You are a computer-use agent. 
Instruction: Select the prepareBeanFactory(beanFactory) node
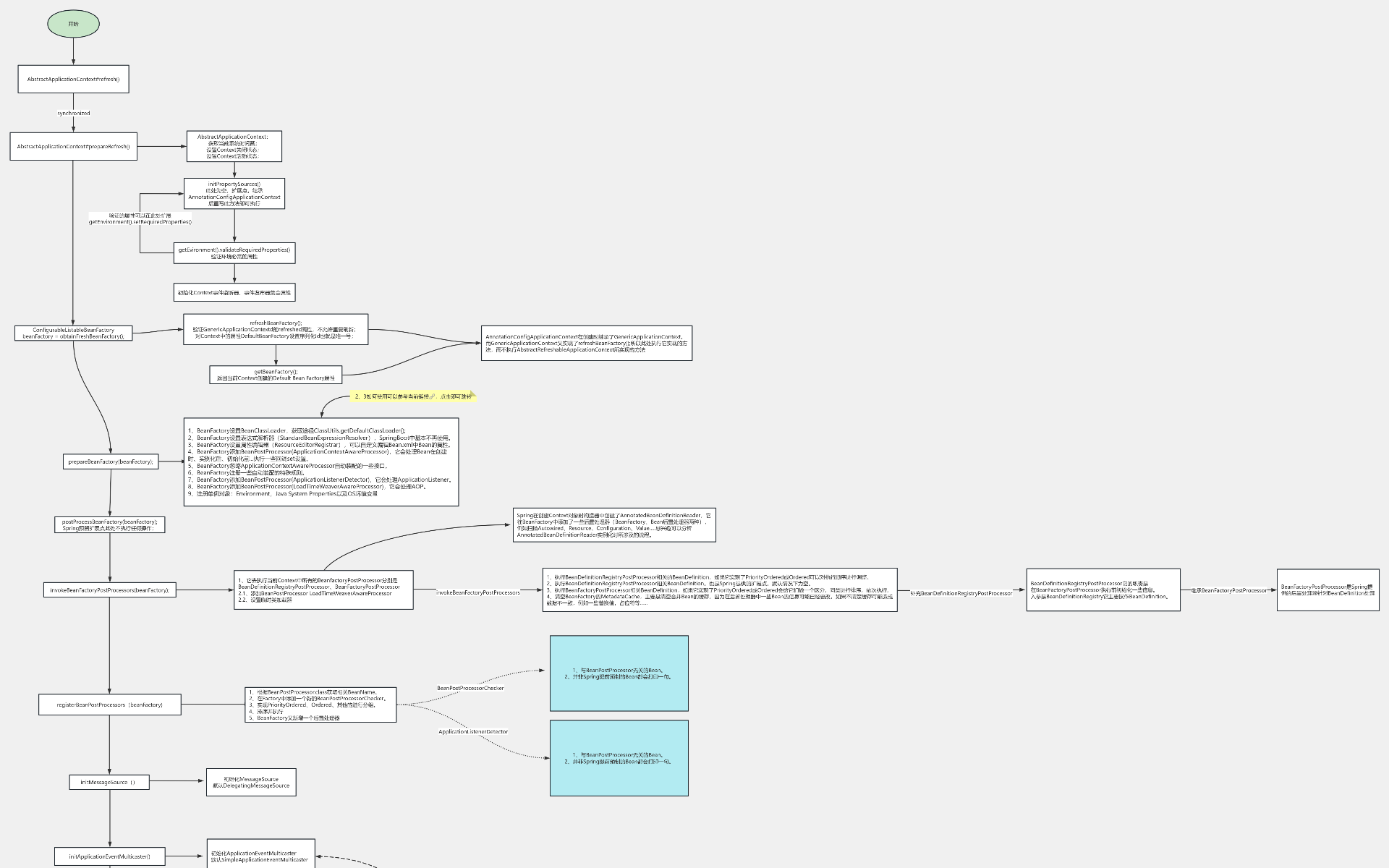111,461
